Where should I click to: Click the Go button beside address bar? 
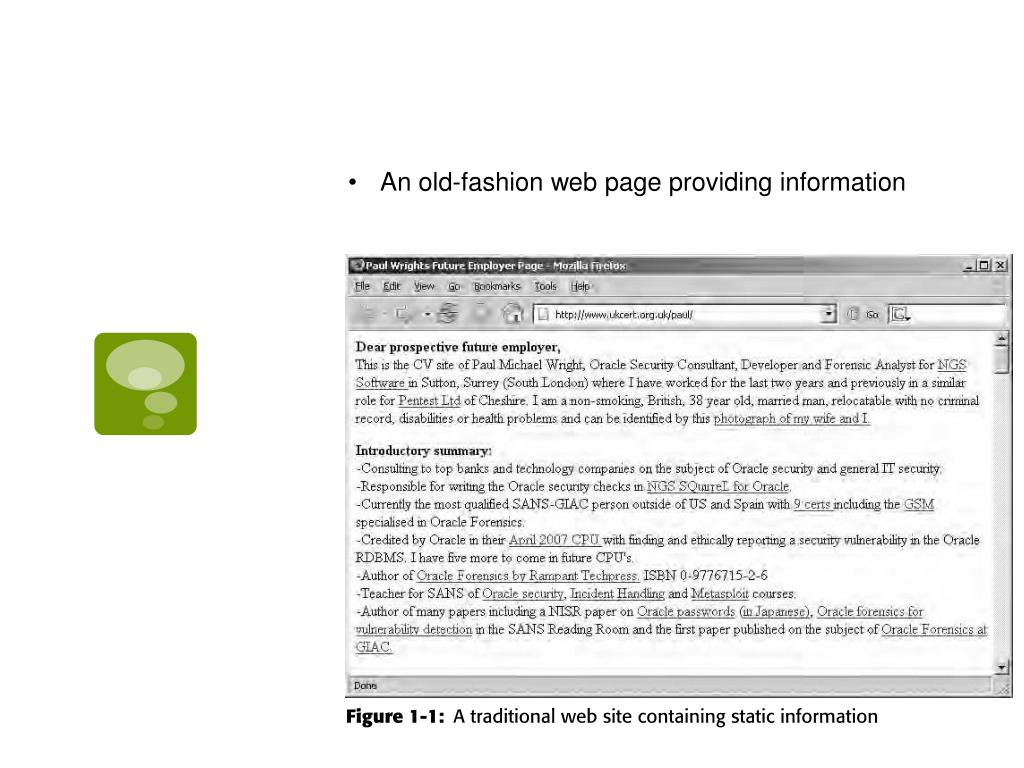(x=865, y=315)
